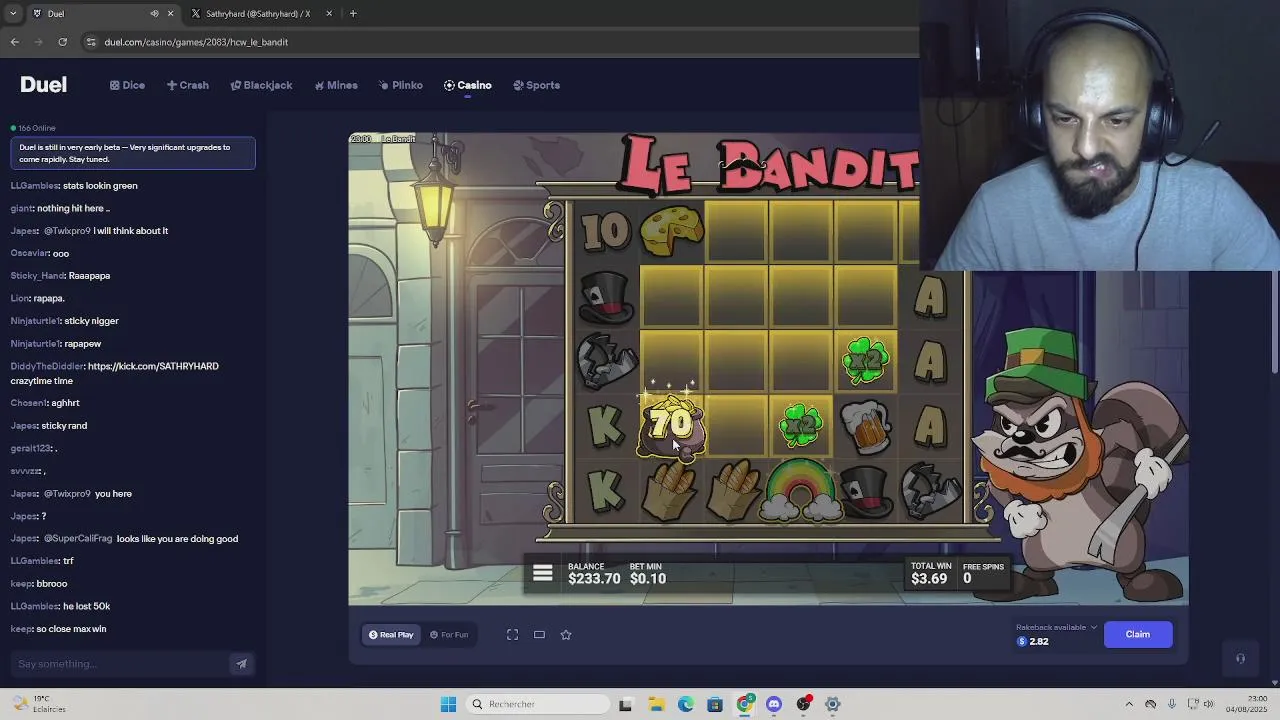Open Microsoft Store from taskbar
Screen dimensions: 1280x720
(x=715, y=704)
